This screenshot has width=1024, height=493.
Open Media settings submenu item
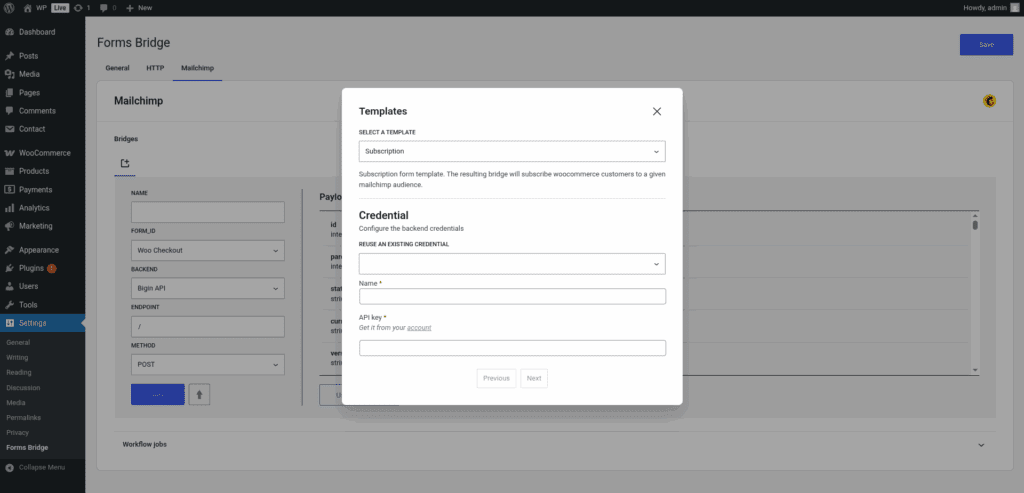(x=16, y=402)
